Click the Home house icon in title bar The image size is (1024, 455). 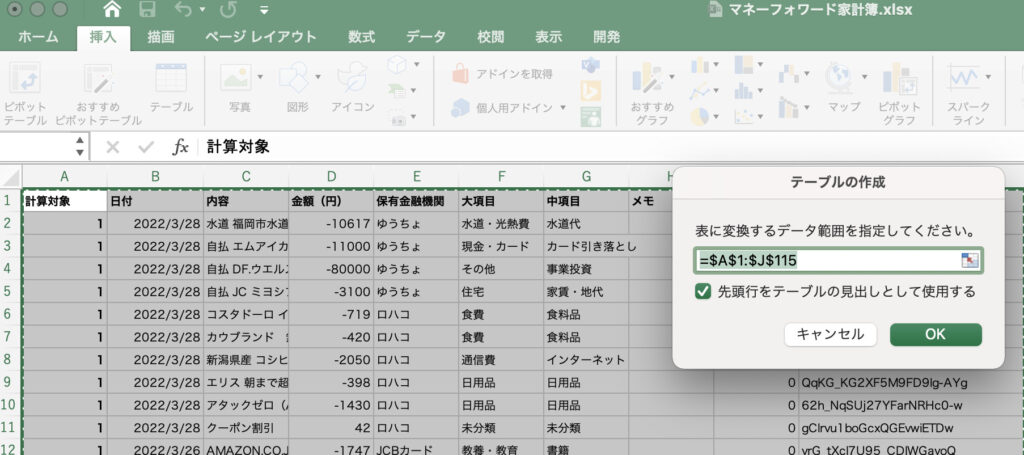click(112, 10)
